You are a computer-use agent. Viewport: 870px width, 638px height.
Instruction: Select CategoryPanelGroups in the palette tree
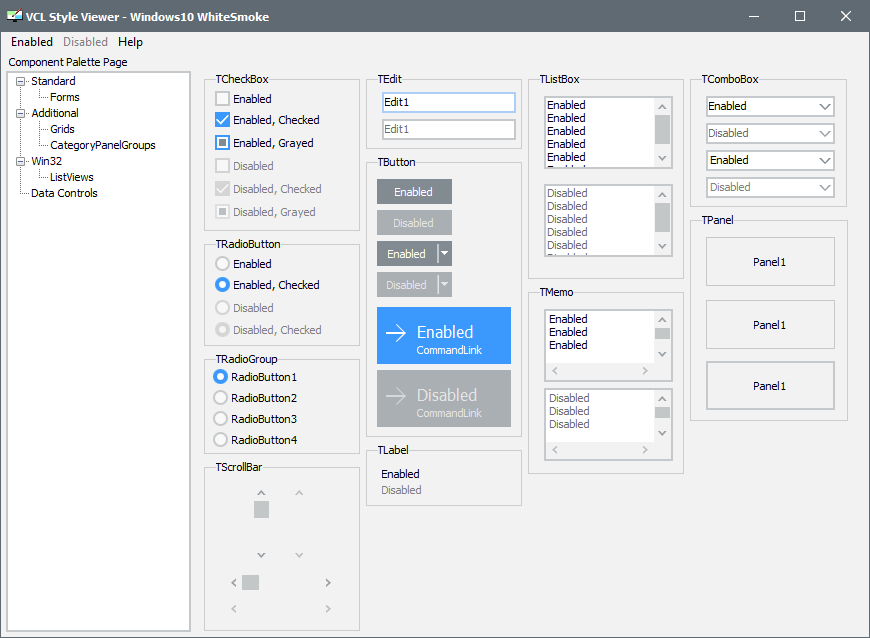(x=103, y=145)
